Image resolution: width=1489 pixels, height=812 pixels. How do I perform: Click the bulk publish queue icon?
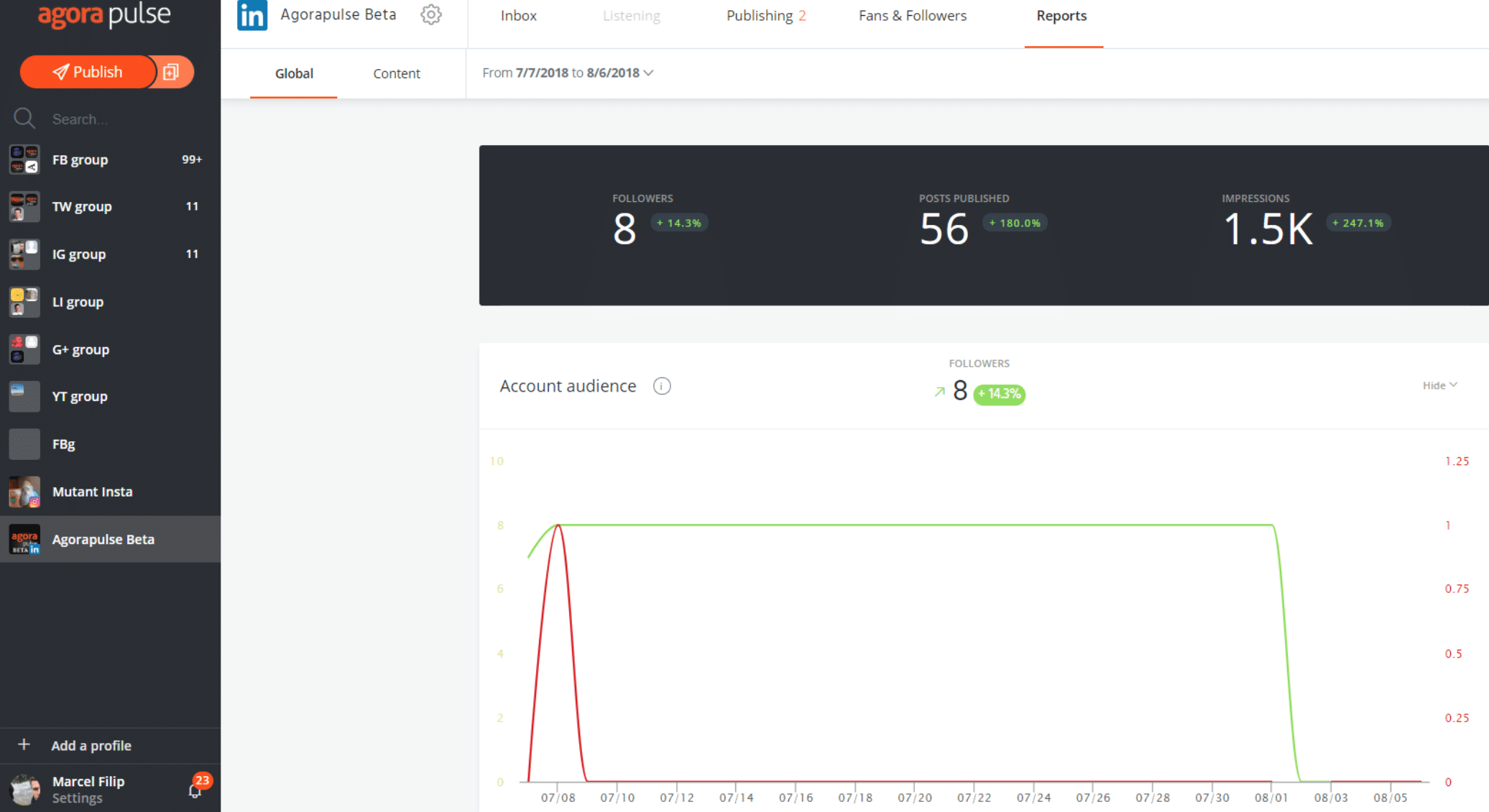tap(171, 72)
